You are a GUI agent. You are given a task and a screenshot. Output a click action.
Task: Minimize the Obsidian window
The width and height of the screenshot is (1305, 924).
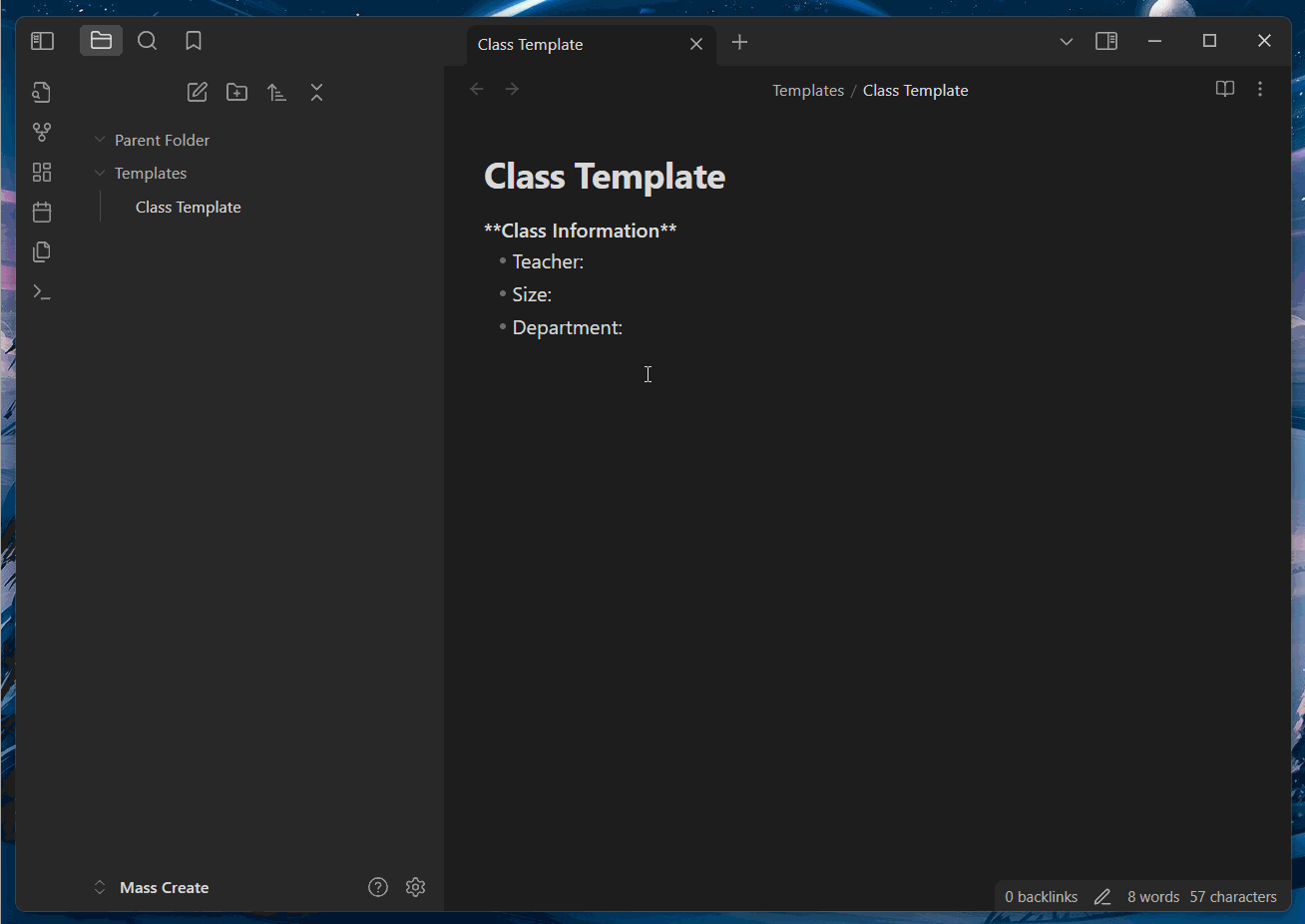pyautogui.click(x=1155, y=41)
